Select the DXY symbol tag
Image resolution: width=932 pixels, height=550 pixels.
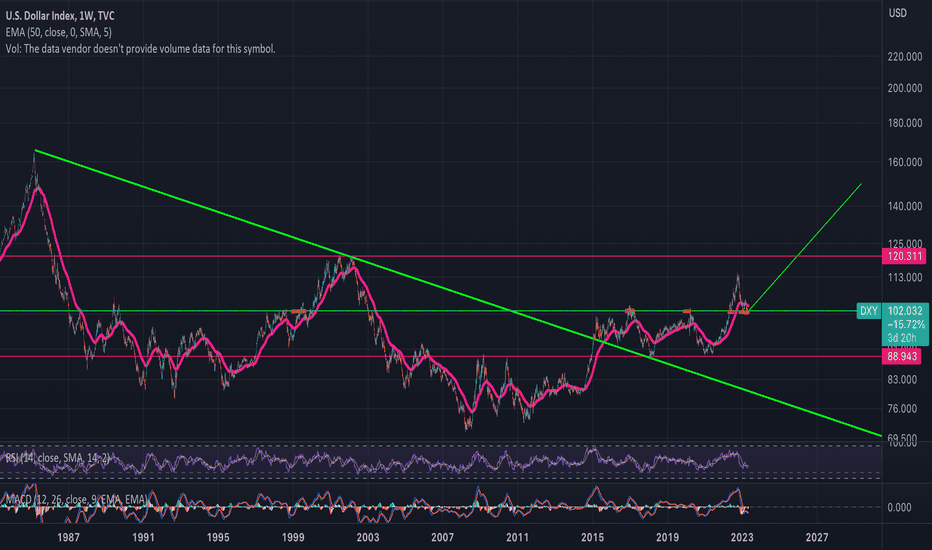(868, 311)
